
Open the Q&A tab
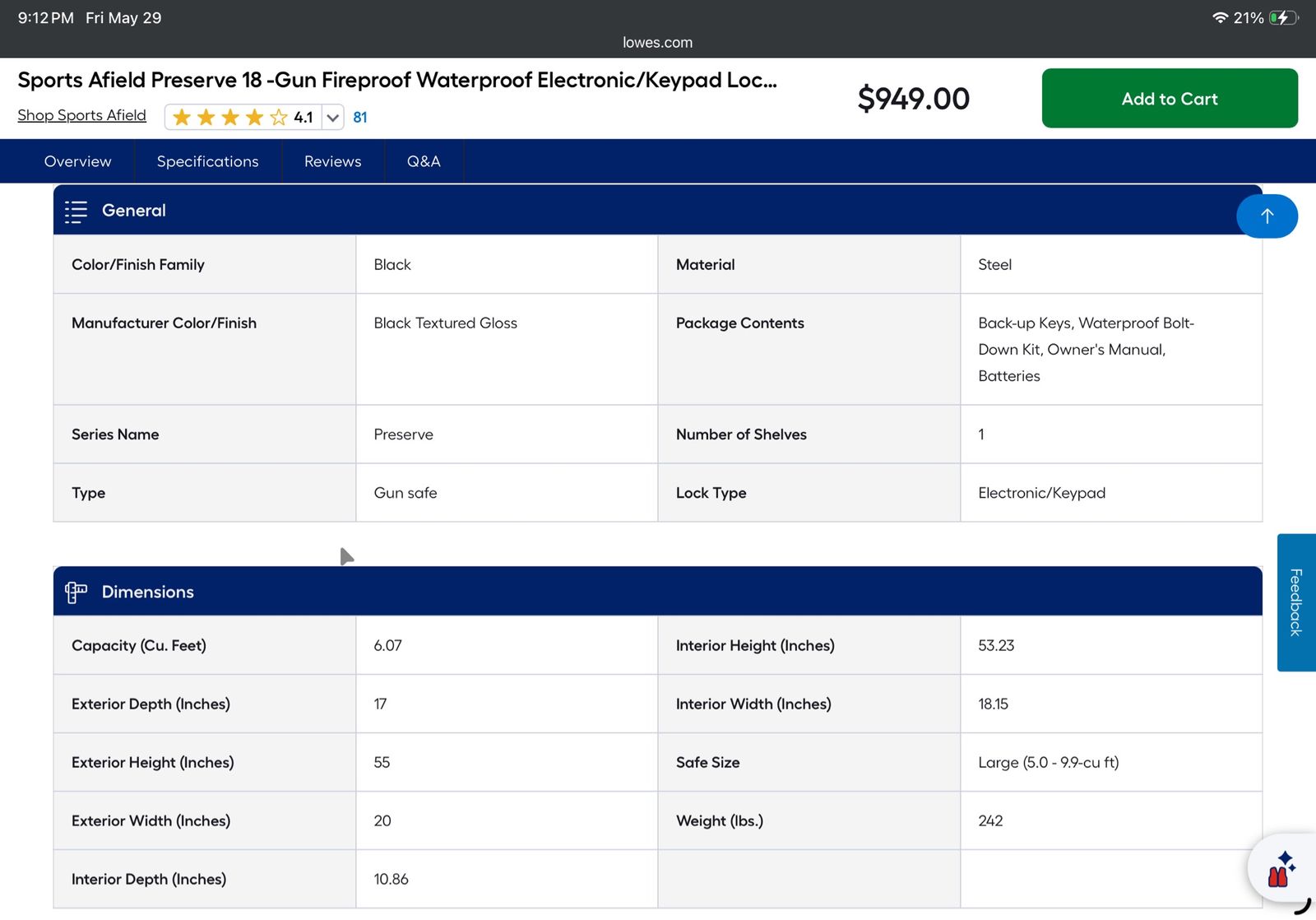pyautogui.click(x=424, y=161)
